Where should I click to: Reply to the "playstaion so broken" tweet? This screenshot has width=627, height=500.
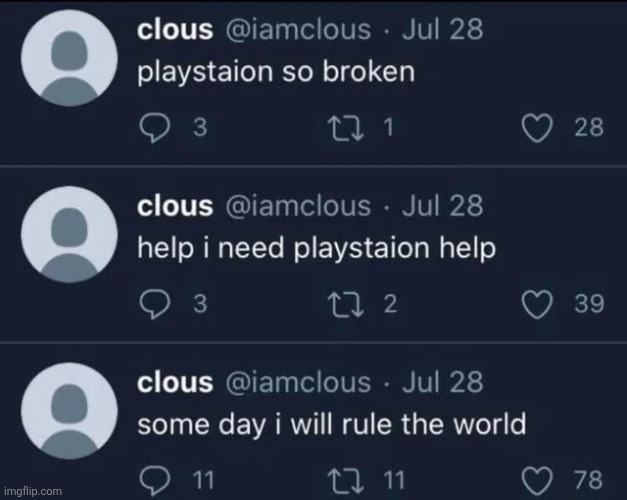[x=155, y=128]
